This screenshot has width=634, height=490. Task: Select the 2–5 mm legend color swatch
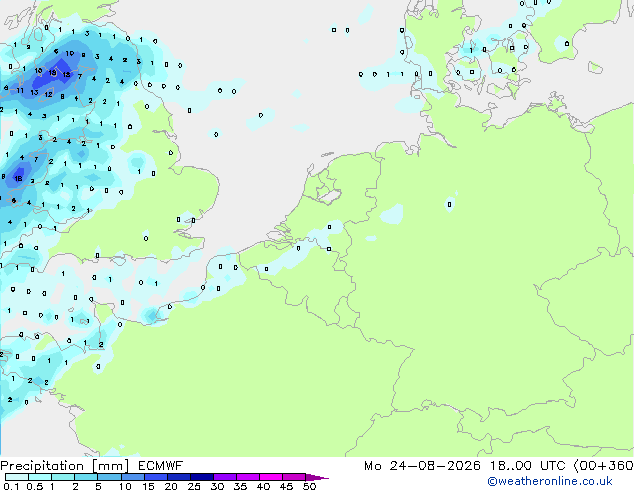pos(86,477)
